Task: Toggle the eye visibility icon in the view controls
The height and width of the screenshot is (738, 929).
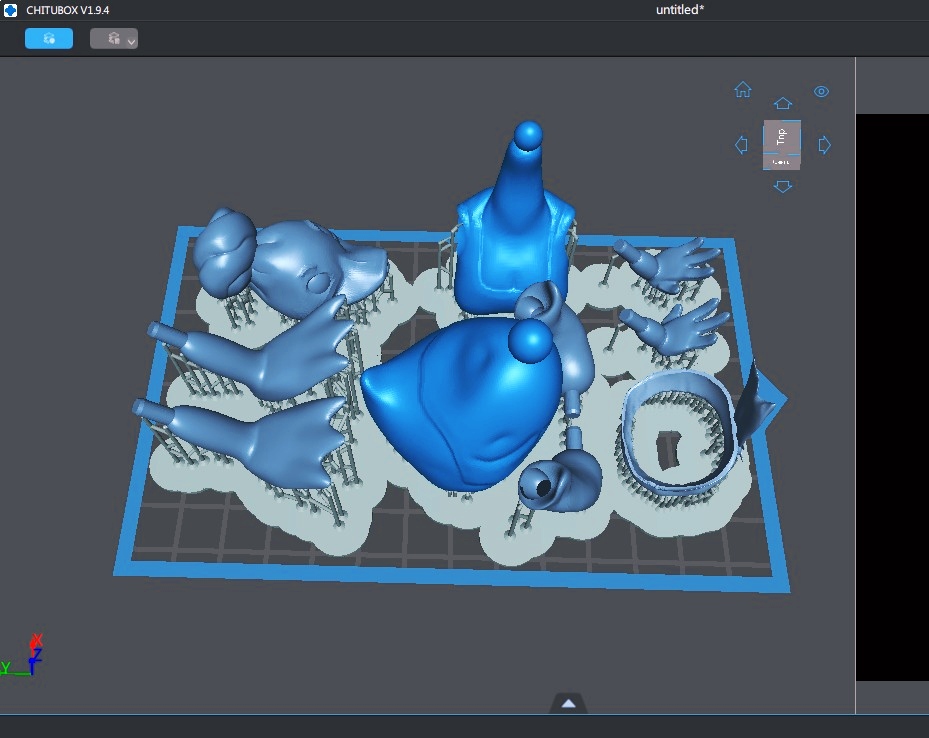Action: click(821, 91)
